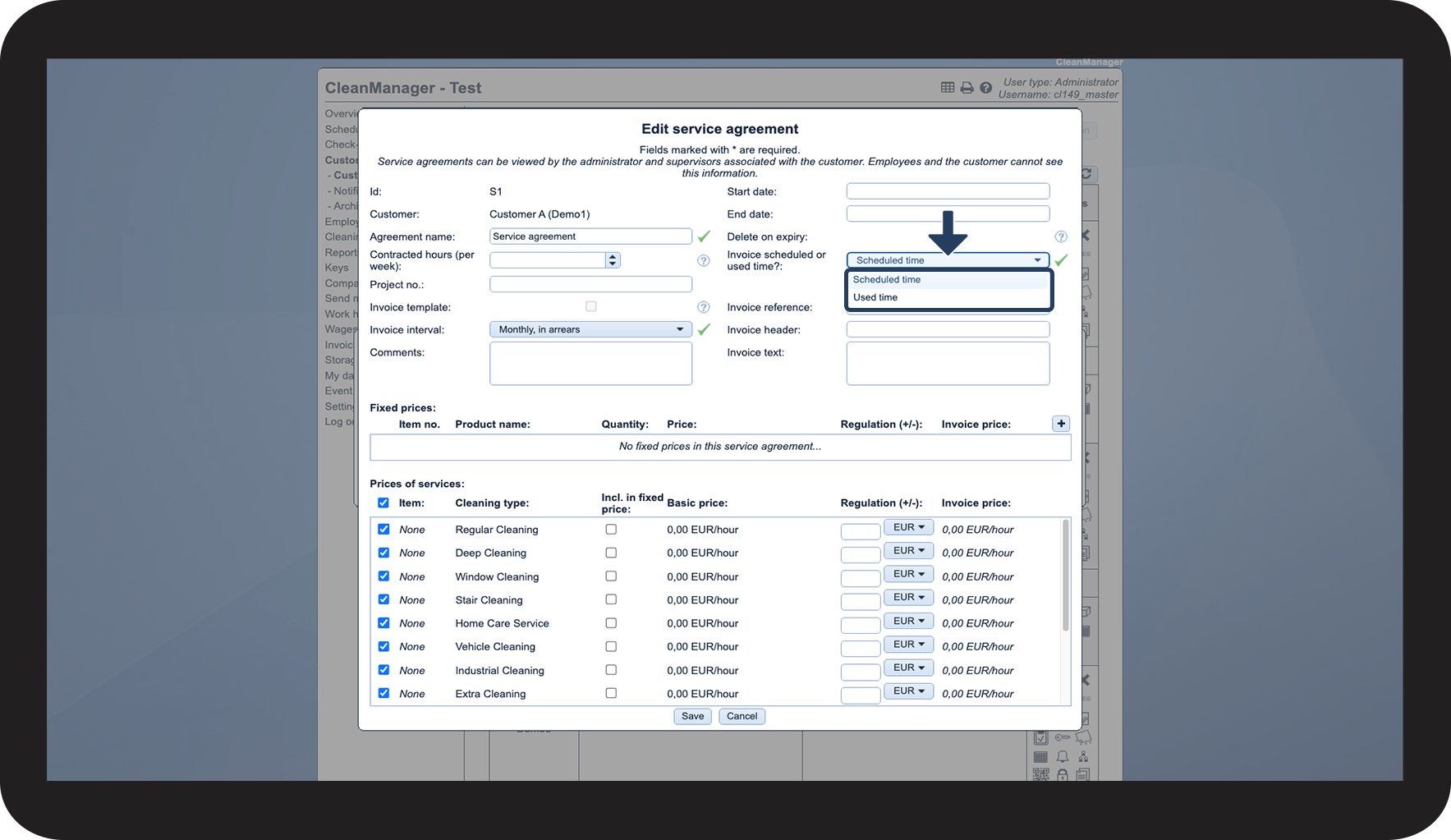1451x840 pixels.
Task: Click the clipboard checklist icon in background
Action: point(1041,737)
